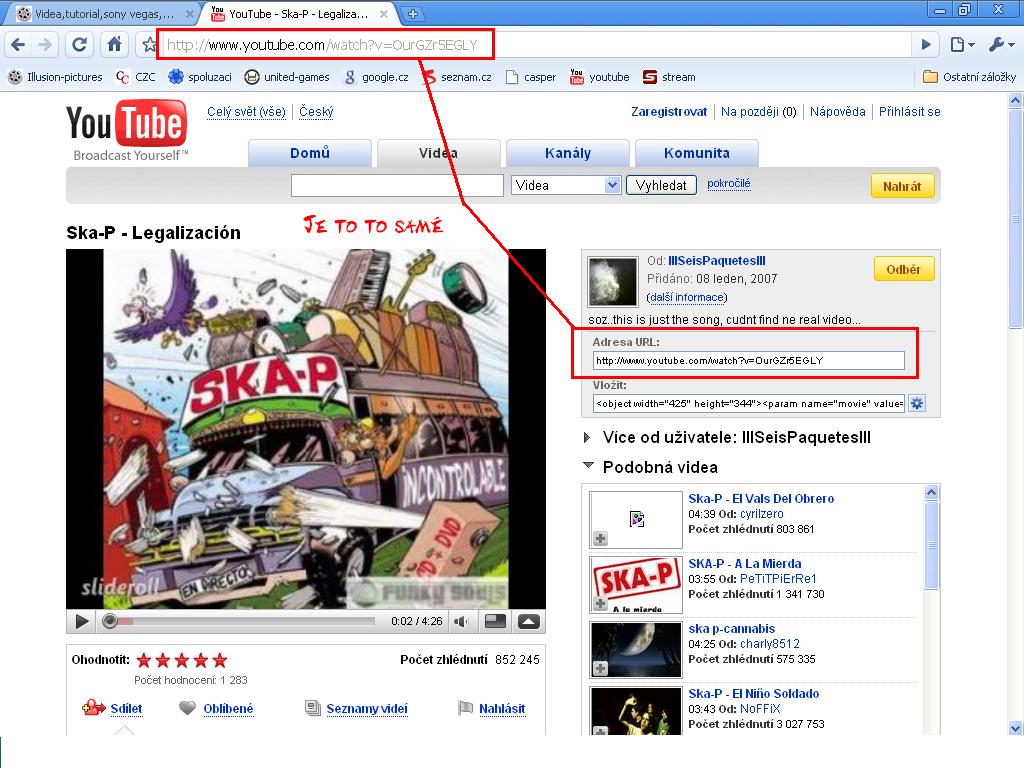Open the browser home page icon
This screenshot has height=768, width=1024.
(114, 44)
